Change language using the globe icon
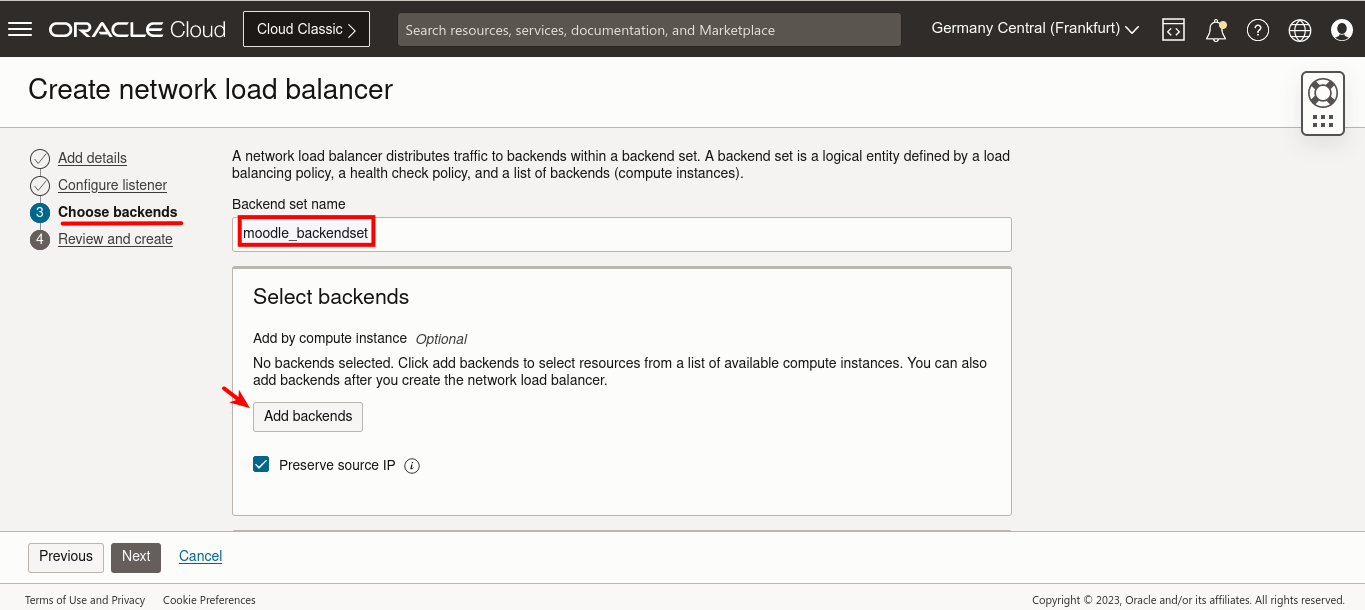Image resolution: width=1365 pixels, height=610 pixels. point(1299,29)
